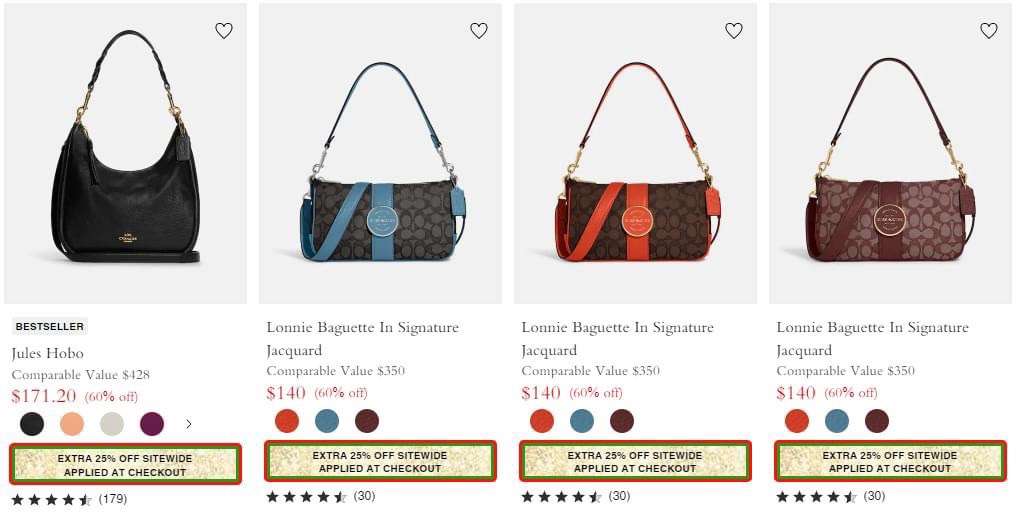This screenshot has height=517, width=1017.
Task: Pick cream color swatch for Jules Hobo
Action: [112, 424]
